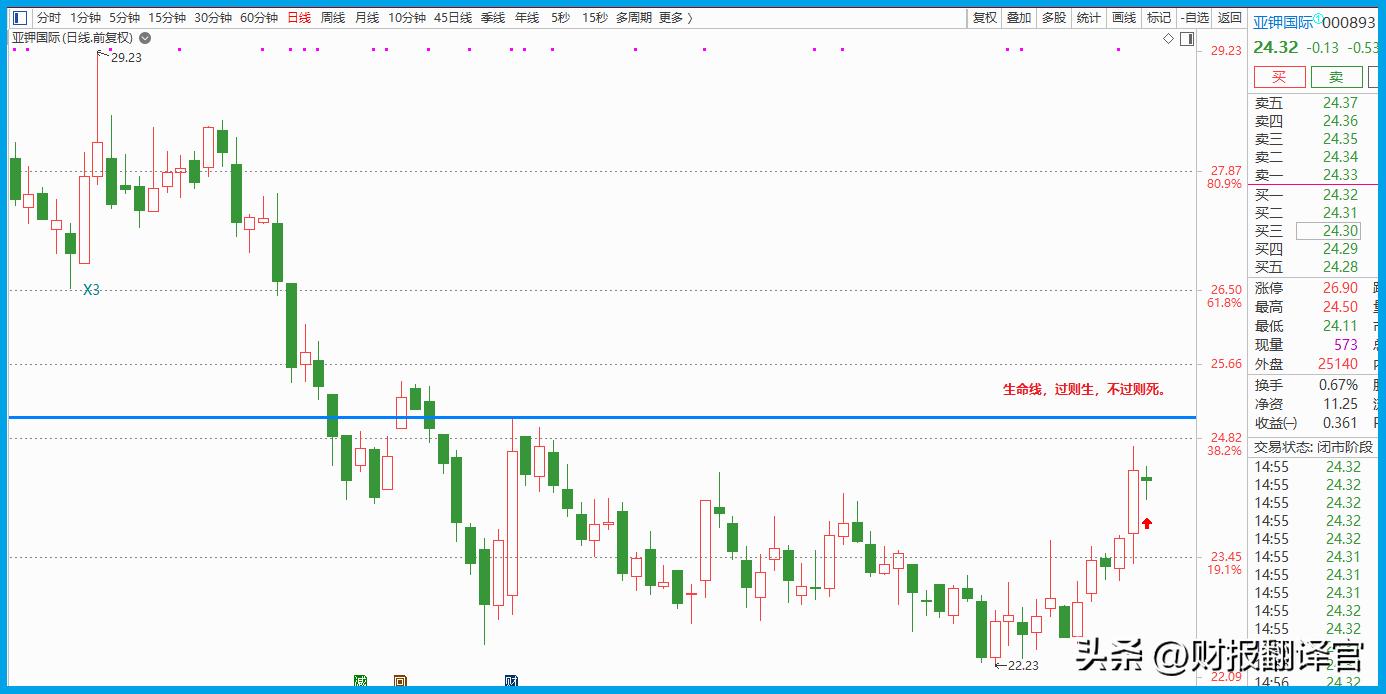Open the chart title dropdown arrow
1386x694 pixels.
145,38
